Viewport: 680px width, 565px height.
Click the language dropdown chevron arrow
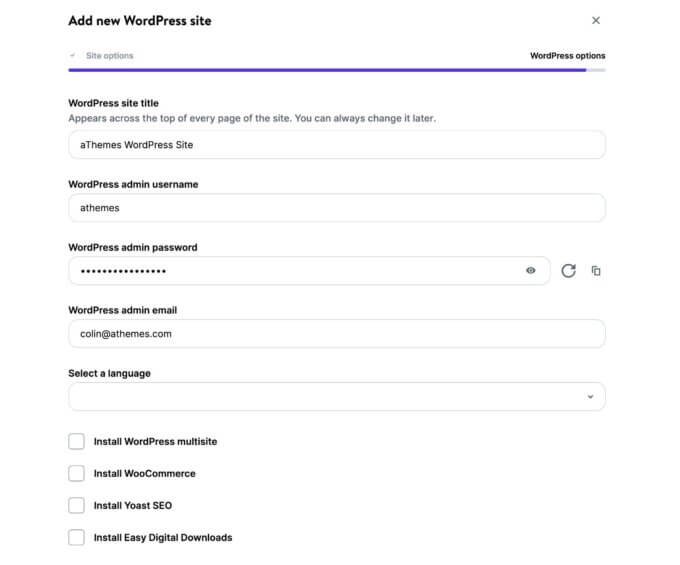tap(590, 397)
